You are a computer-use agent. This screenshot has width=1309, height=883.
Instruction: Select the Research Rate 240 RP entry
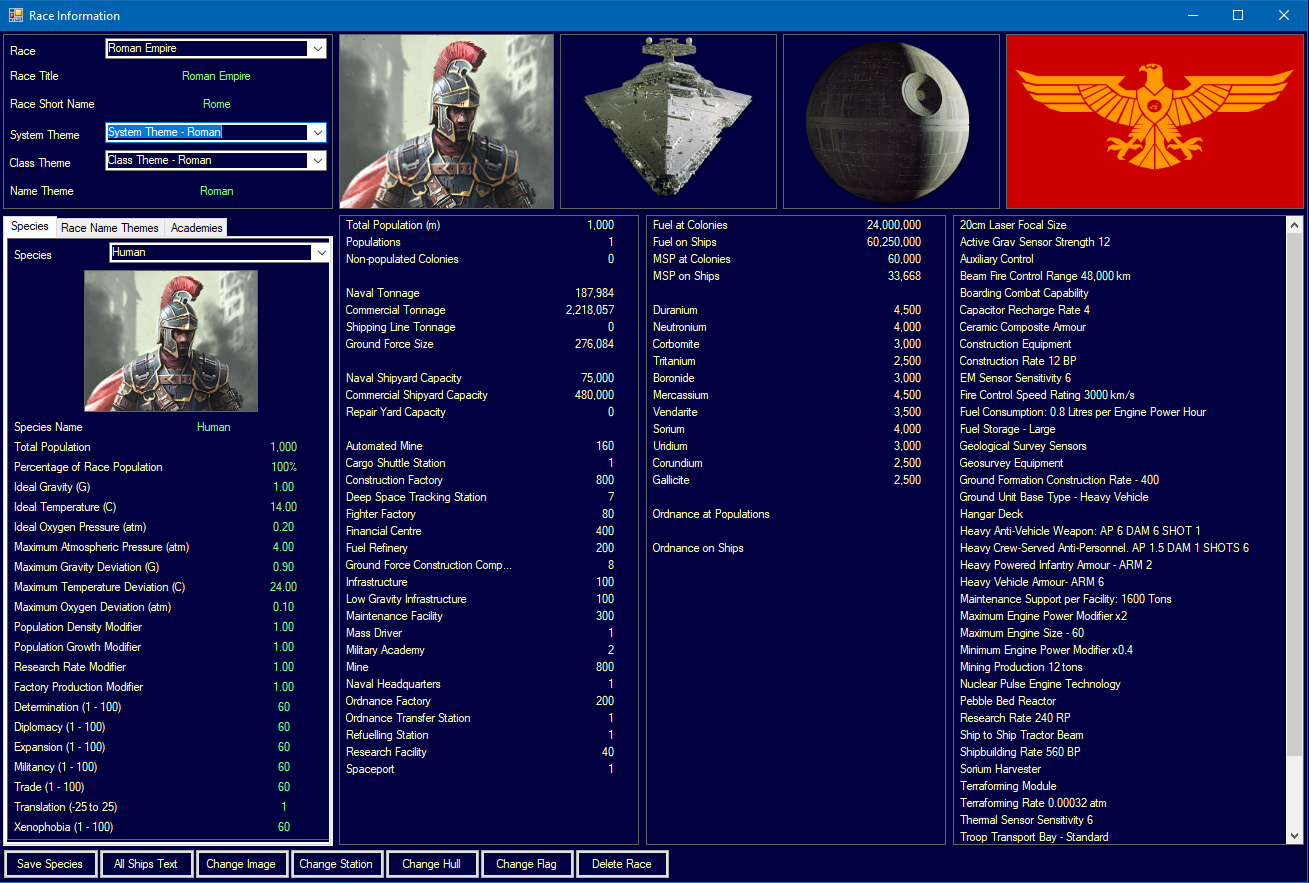pos(1015,718)
